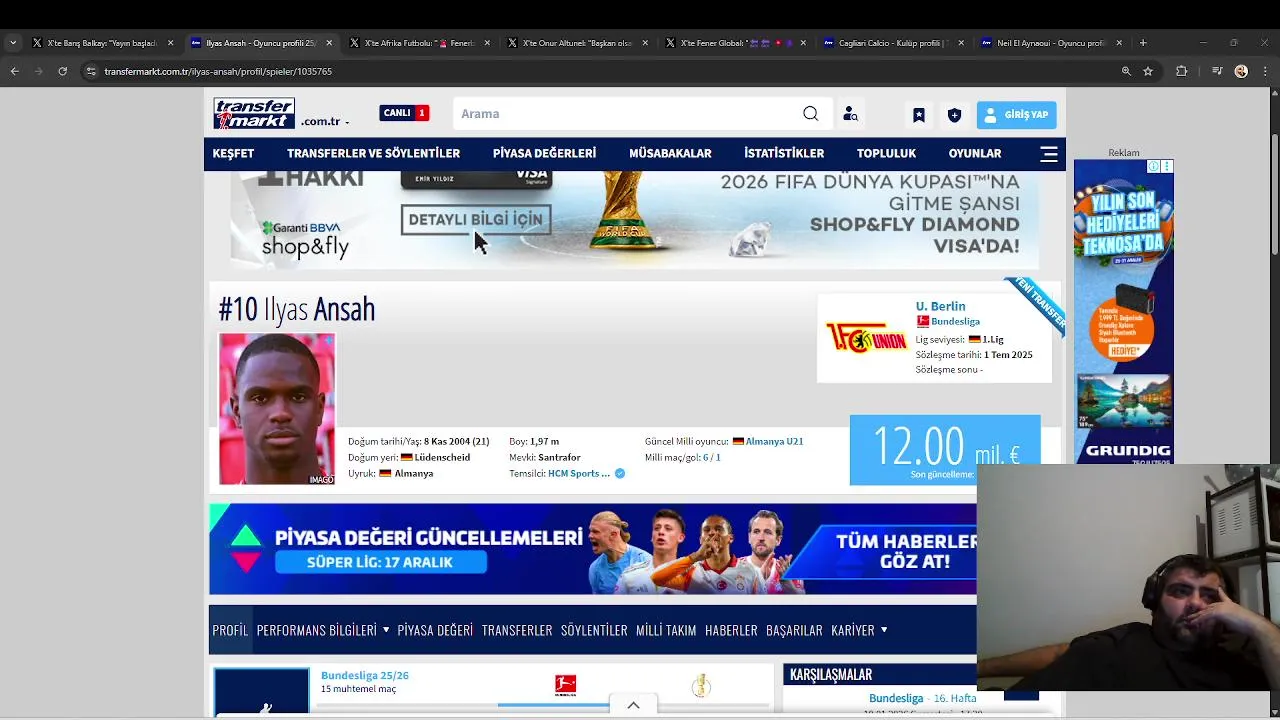The width and height of the screenshot is (1280, 720).
Task: Click the shield plus icon
Action: click(x=954, y=115)
